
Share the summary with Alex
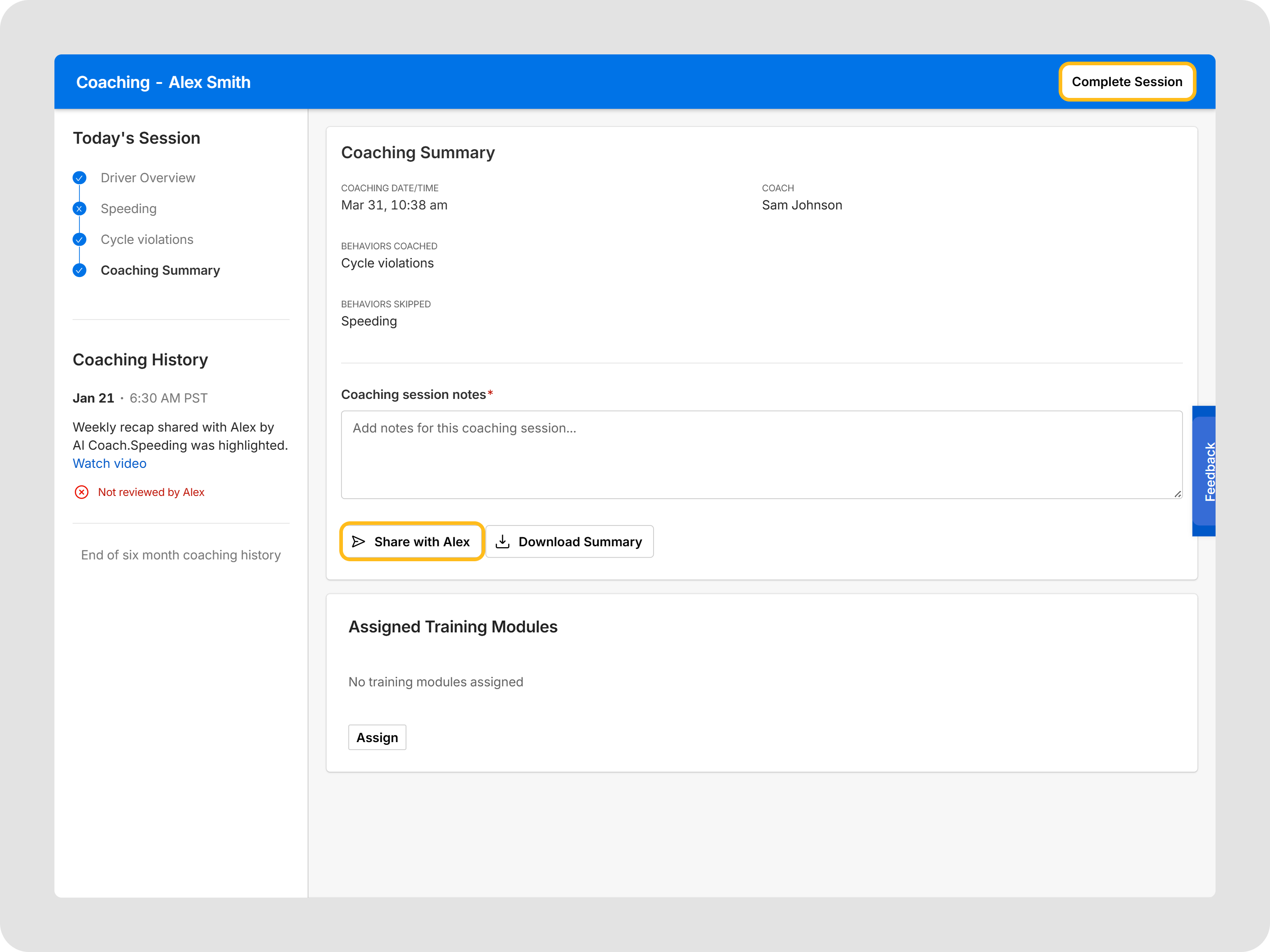click(x=412, y=542)
